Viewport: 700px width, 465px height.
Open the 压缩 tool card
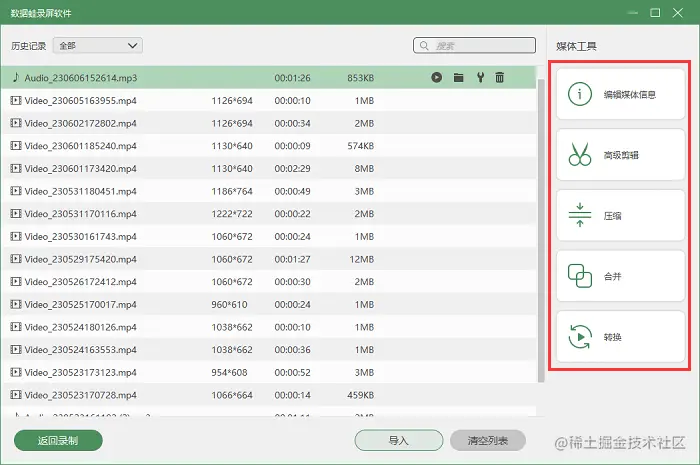pos(621,215)
